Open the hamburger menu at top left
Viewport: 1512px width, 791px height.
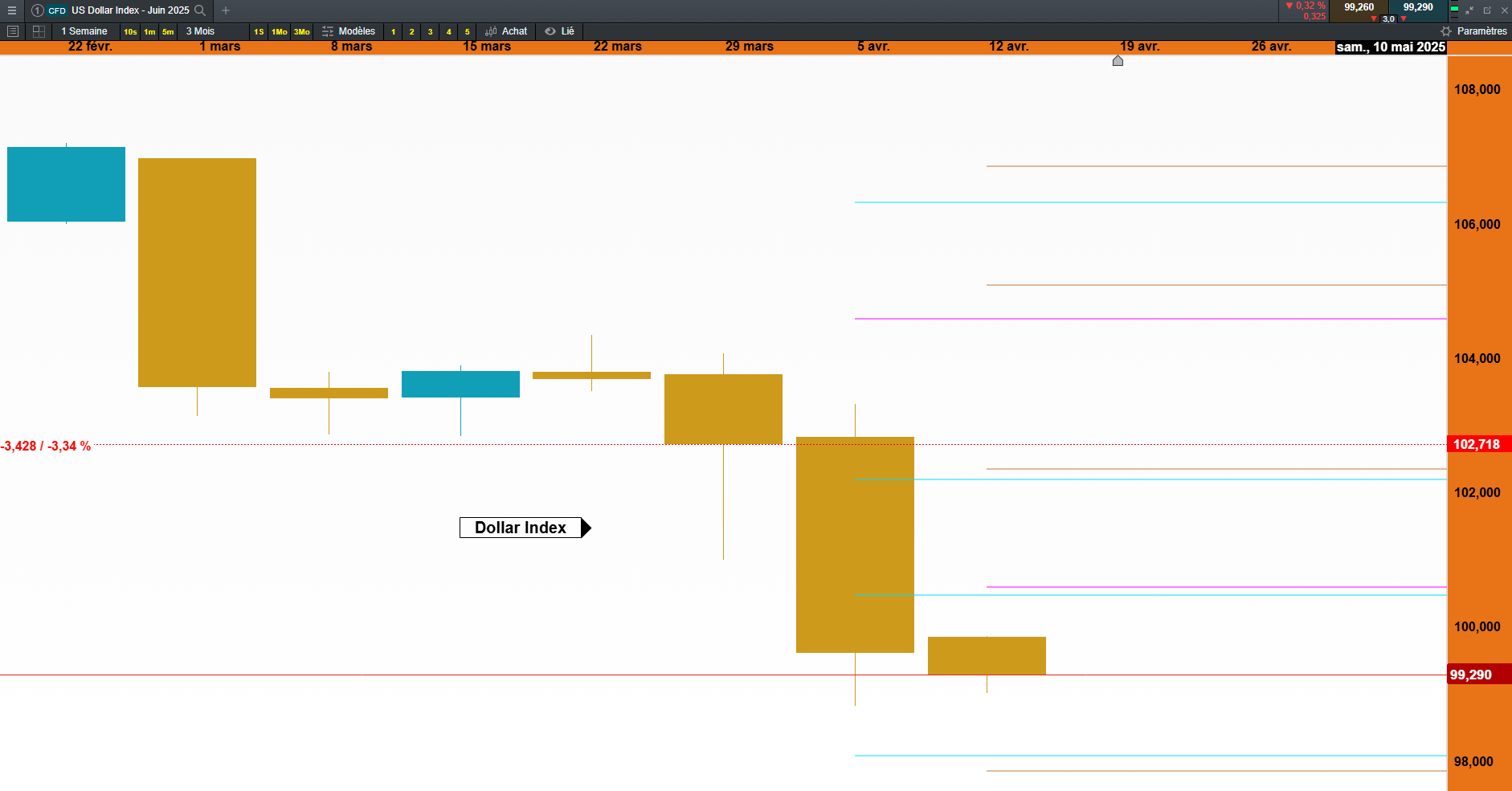pos(12,10)
